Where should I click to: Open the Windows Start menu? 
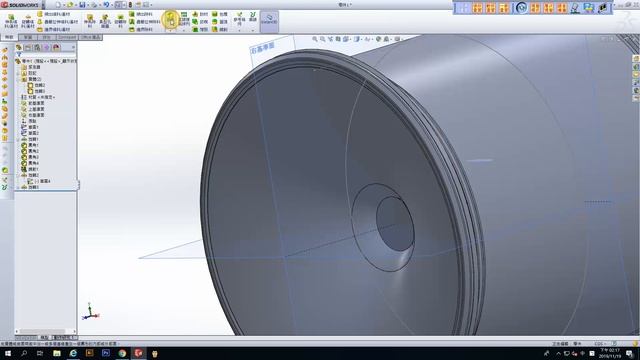pyautogui.click(x=8, y=353)
